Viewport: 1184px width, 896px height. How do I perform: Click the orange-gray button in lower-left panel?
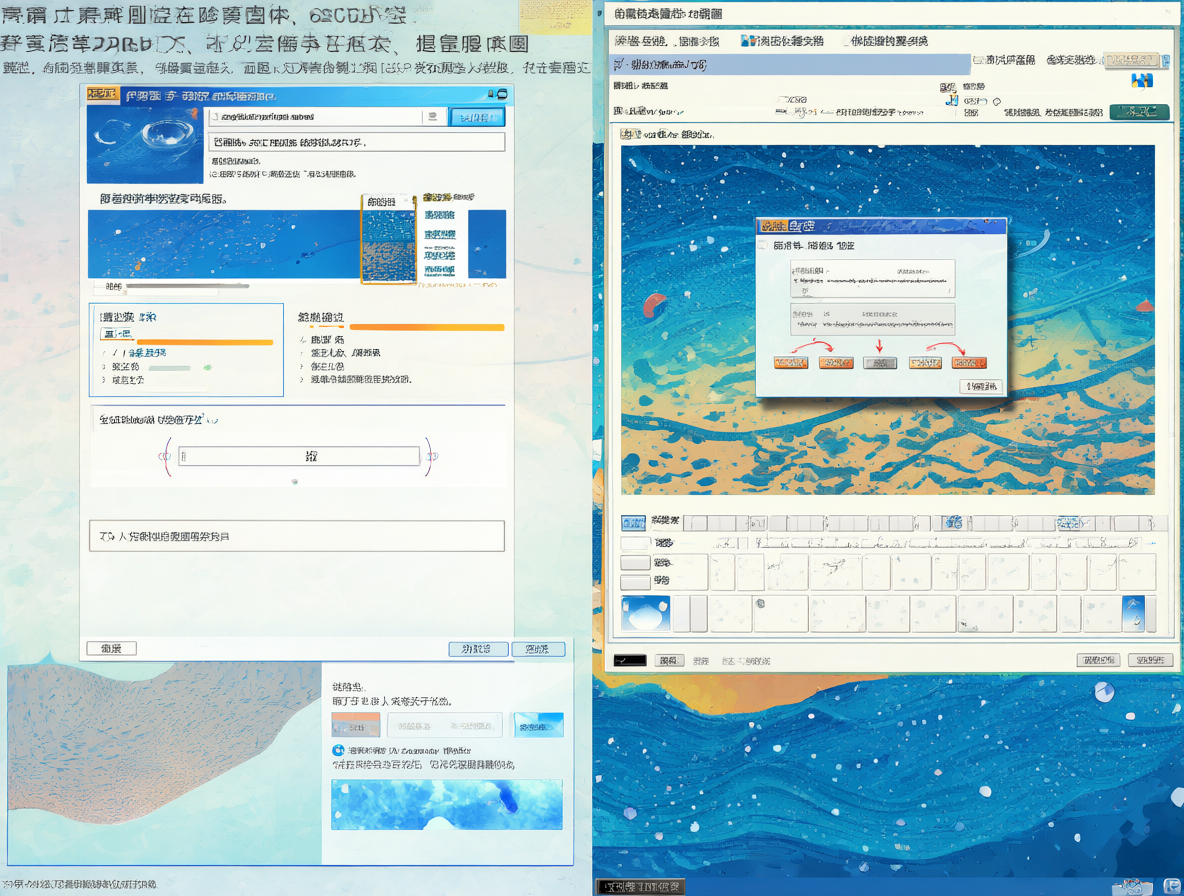pyautogui.click(x=356, y=725)
